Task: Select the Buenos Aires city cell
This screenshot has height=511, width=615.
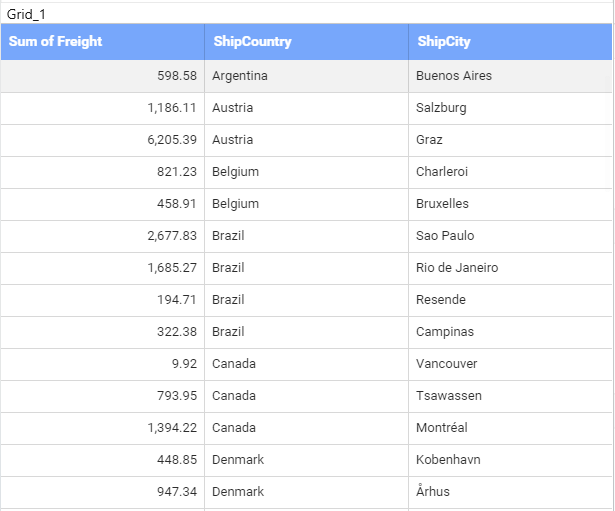Action: point(454,76)
